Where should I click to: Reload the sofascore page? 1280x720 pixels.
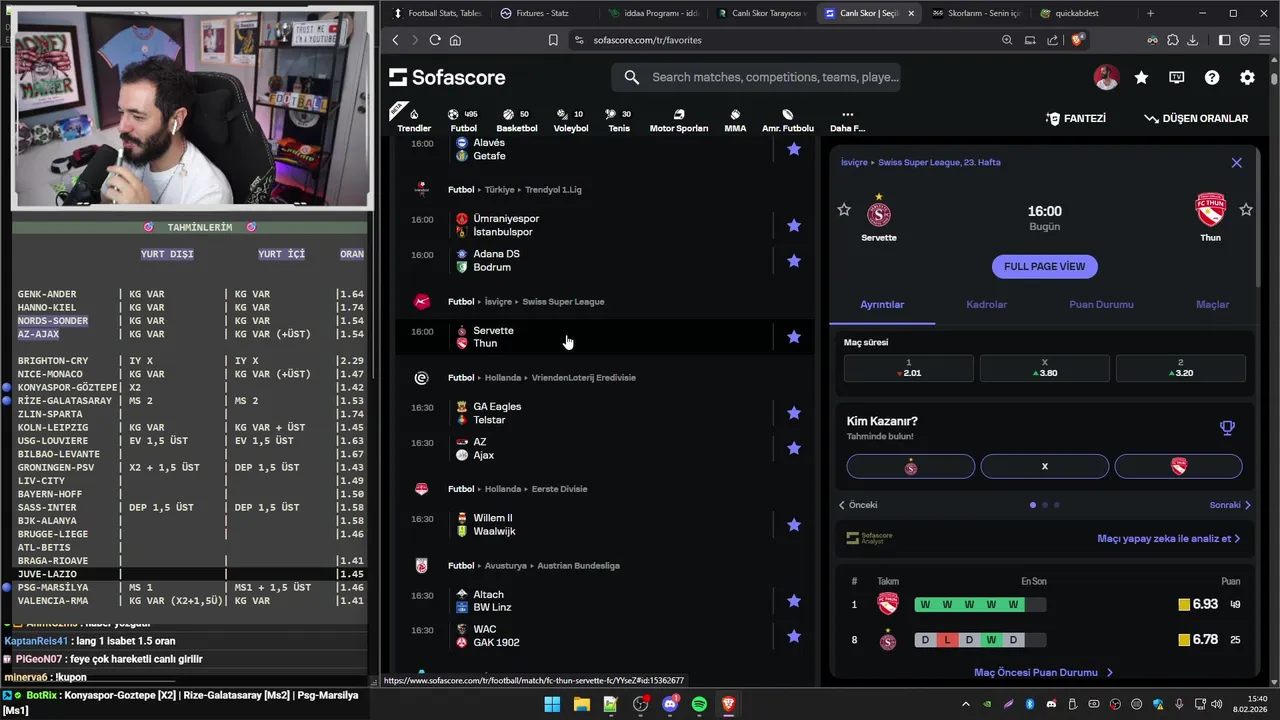point(435,40)
